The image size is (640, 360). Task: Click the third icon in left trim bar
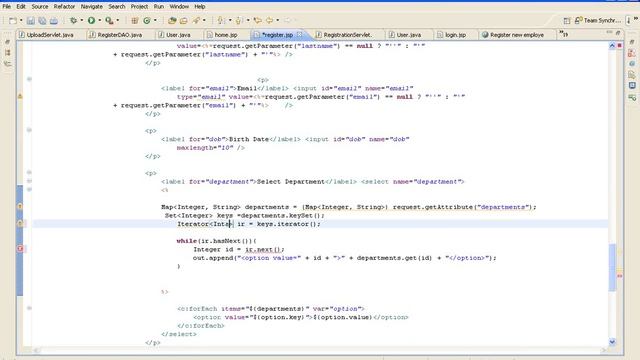pyautogui.click(x=7, y=64)
